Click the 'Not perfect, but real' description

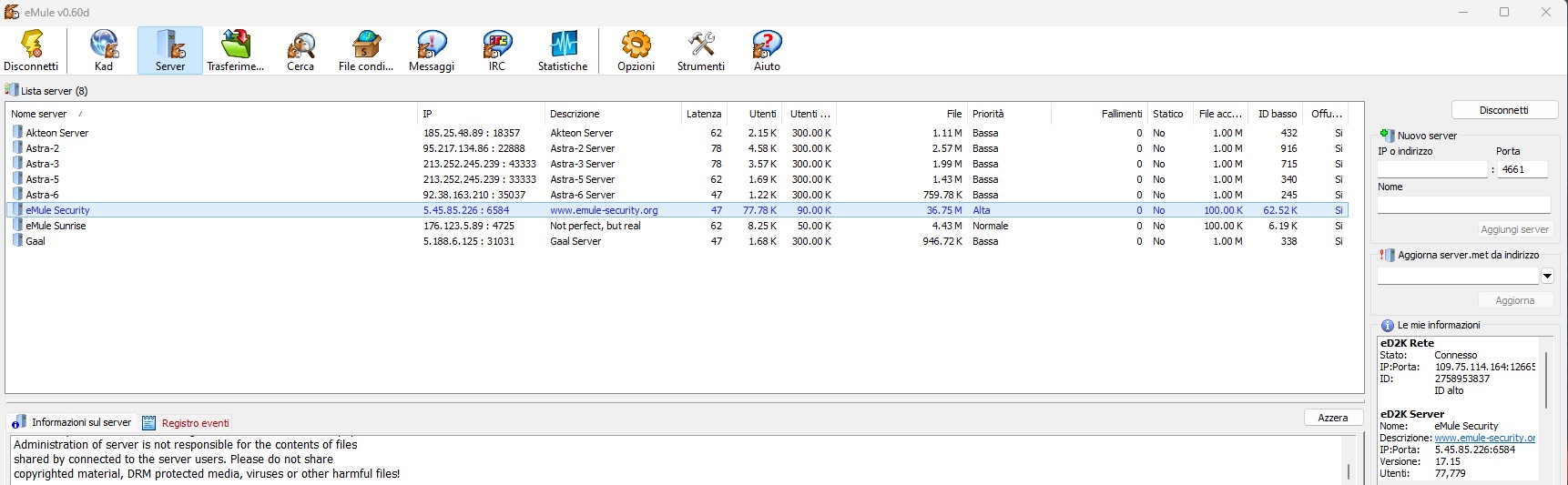595,226
